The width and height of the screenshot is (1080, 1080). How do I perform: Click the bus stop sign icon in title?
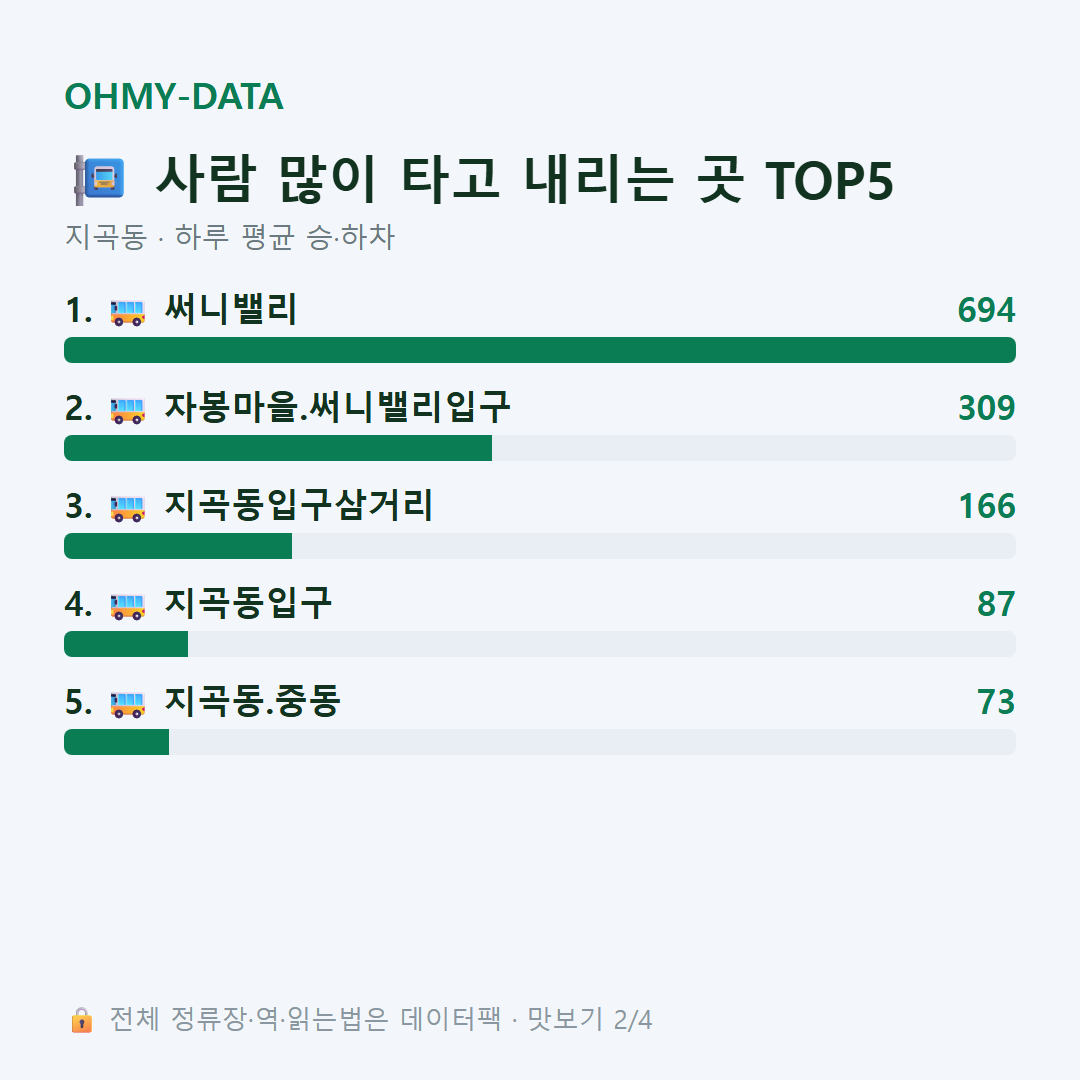click(x=99, y=180)
